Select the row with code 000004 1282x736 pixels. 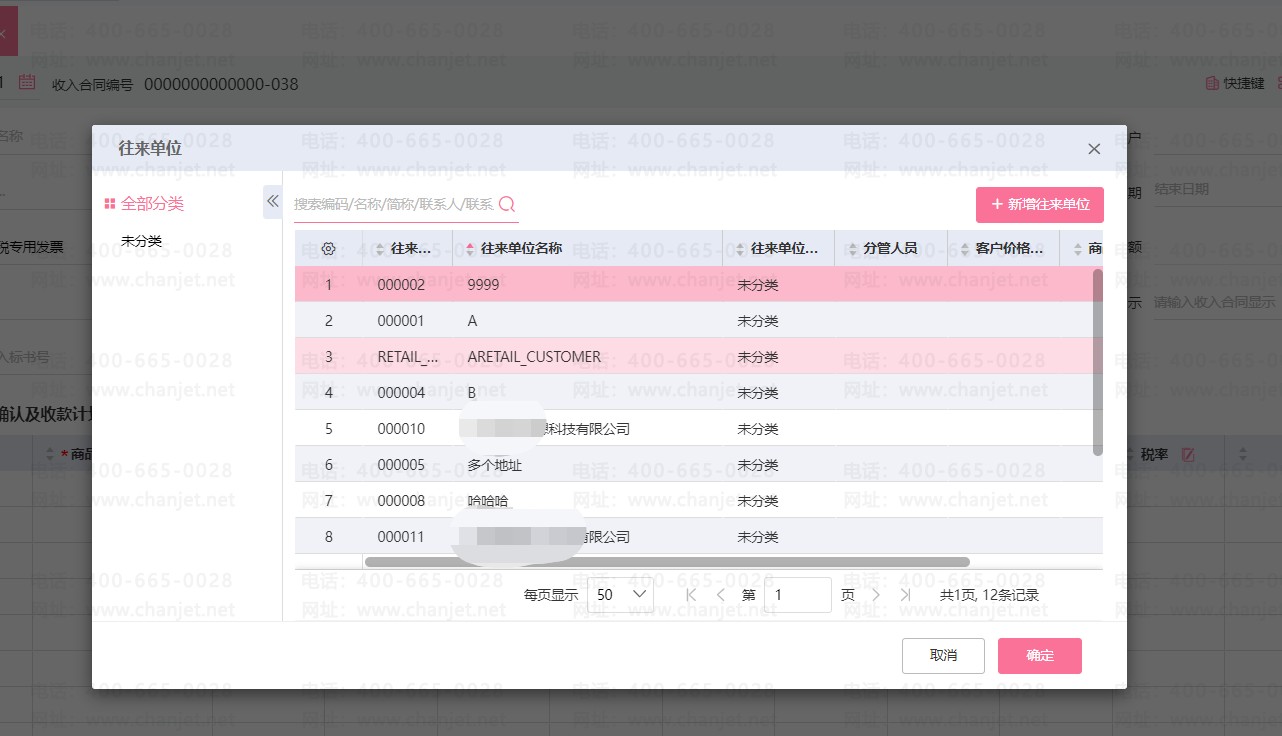[698, 392]
